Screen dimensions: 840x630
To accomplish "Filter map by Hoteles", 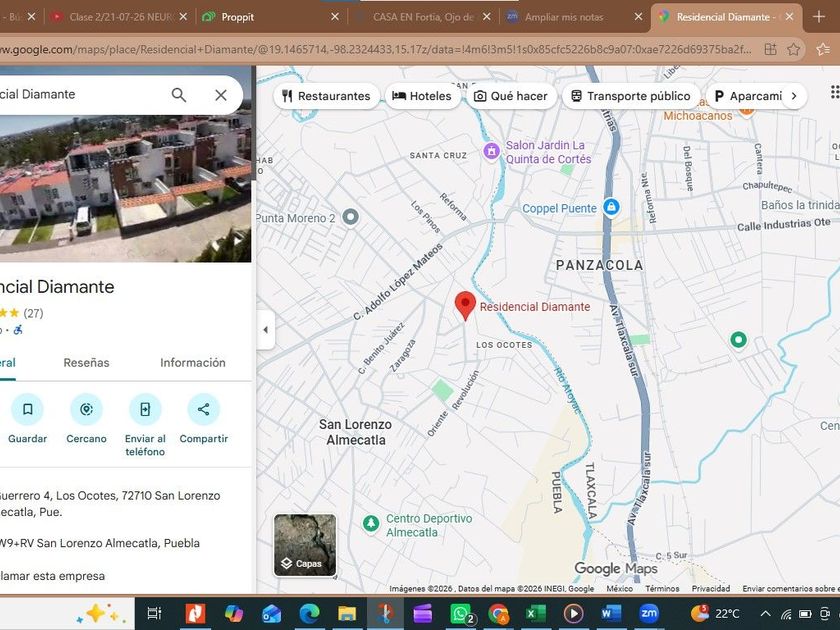I will (x=422, y=96).
